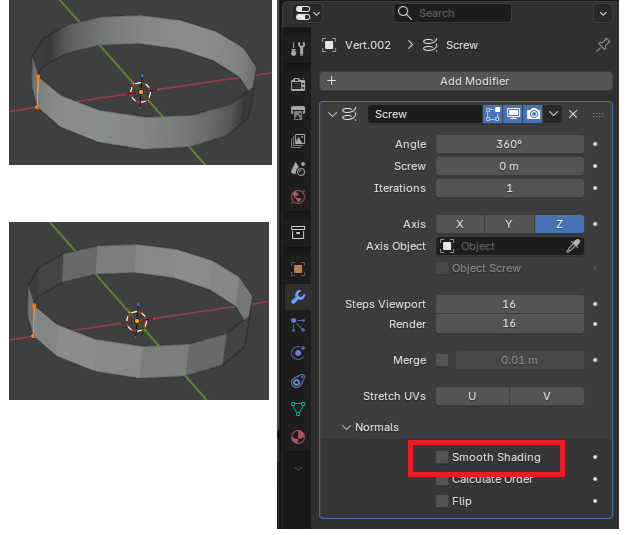Image resolution: width=630 pixels, height=535 pixels.
Task: Collapse the Screw modifier panel
Action: click(x=332, y=114)
